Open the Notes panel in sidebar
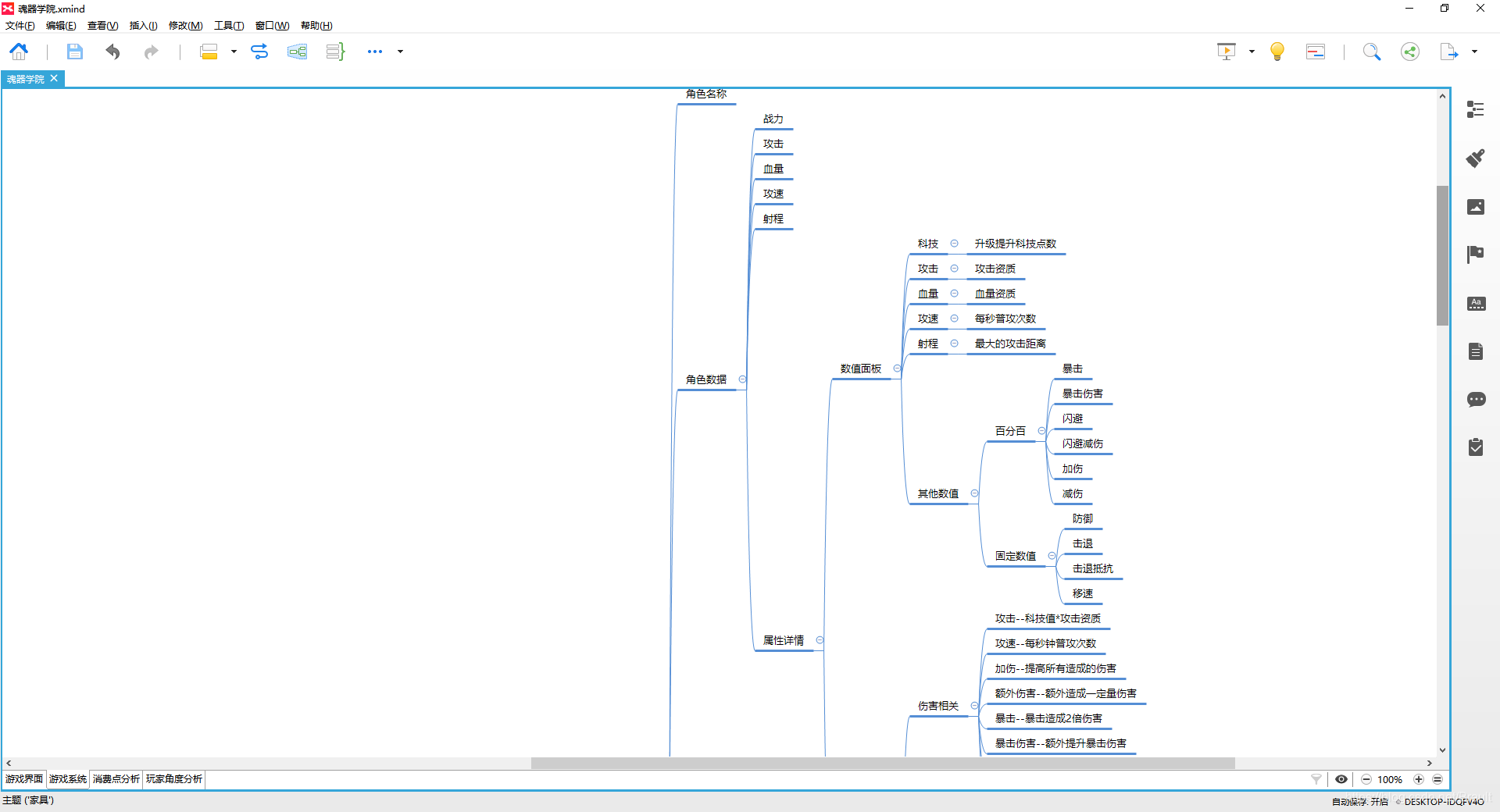Viewport: 1500px width, 812px height. [x=1476, y=351]
